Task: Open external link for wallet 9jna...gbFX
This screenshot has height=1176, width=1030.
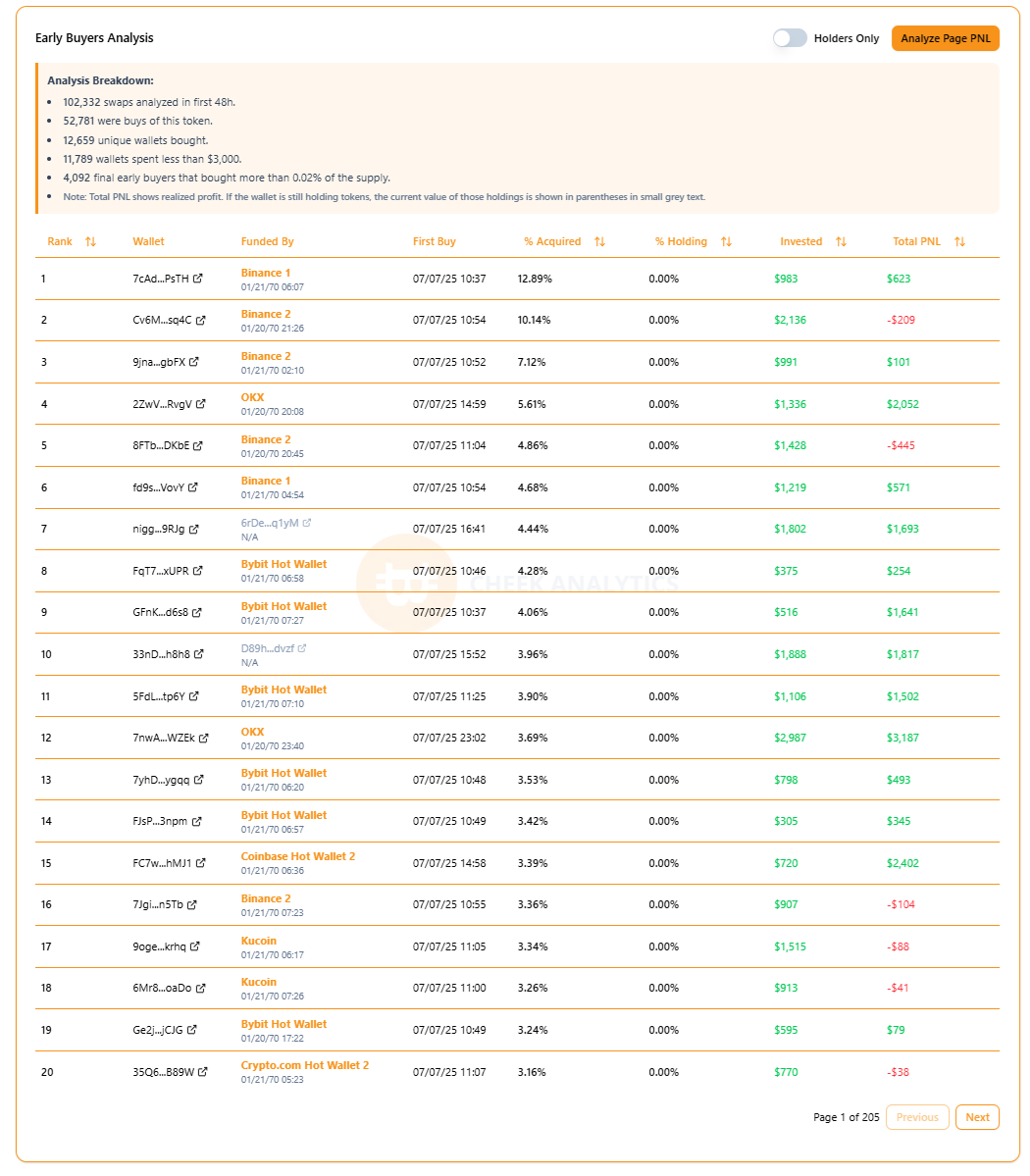Action: pos(194,362)
